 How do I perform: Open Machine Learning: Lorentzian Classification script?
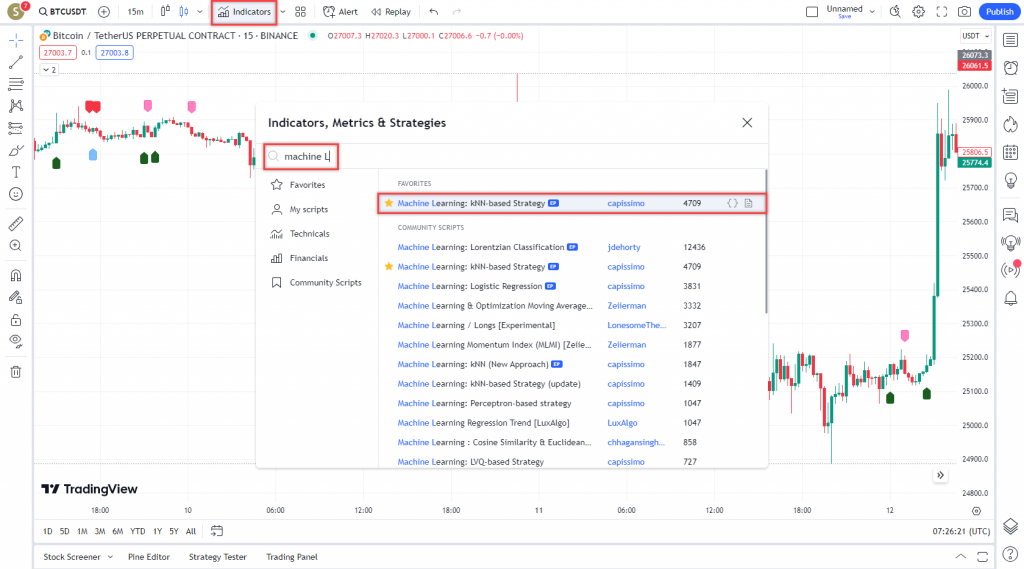point(480,247)
